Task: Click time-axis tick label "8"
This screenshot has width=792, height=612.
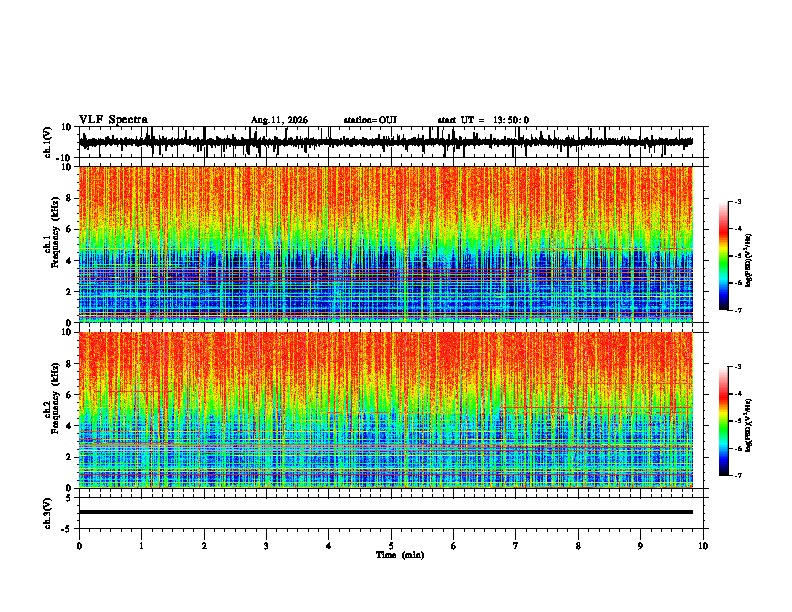Action: tap(578, 546)
